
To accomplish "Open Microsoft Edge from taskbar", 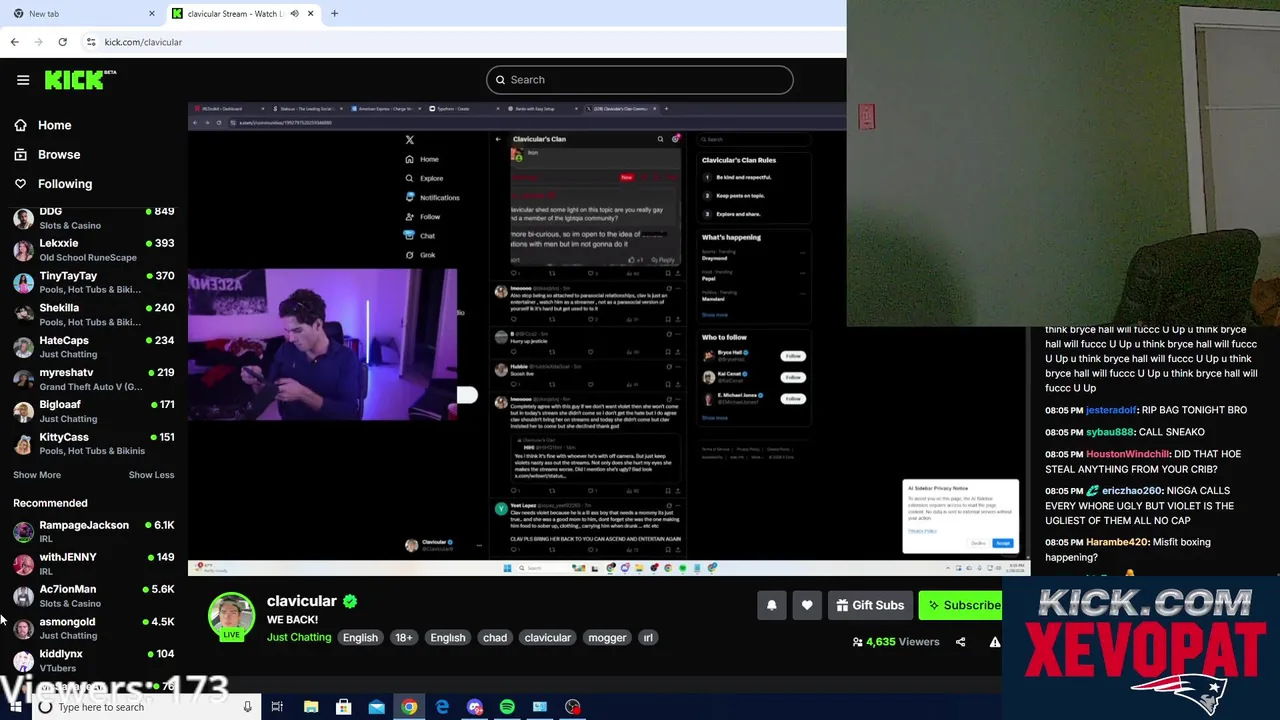I will coord(442,707).
